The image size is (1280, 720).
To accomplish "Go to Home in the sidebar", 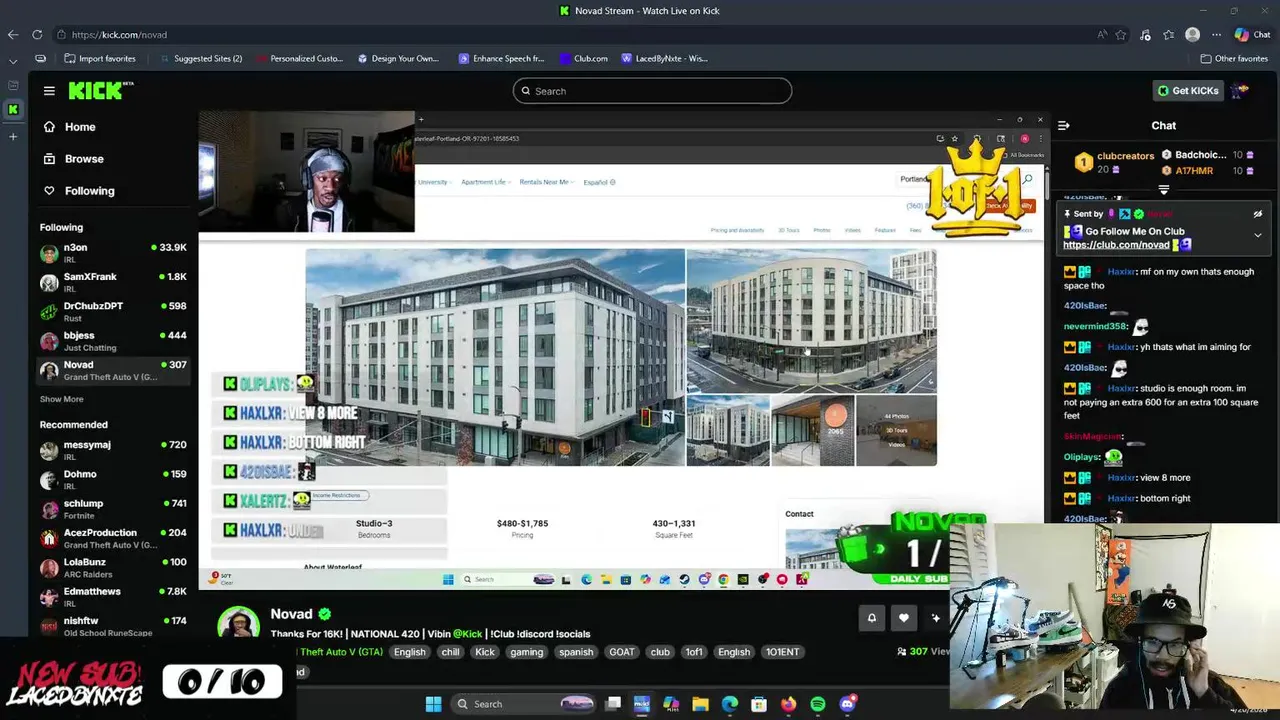I will [x=69, y=127].
